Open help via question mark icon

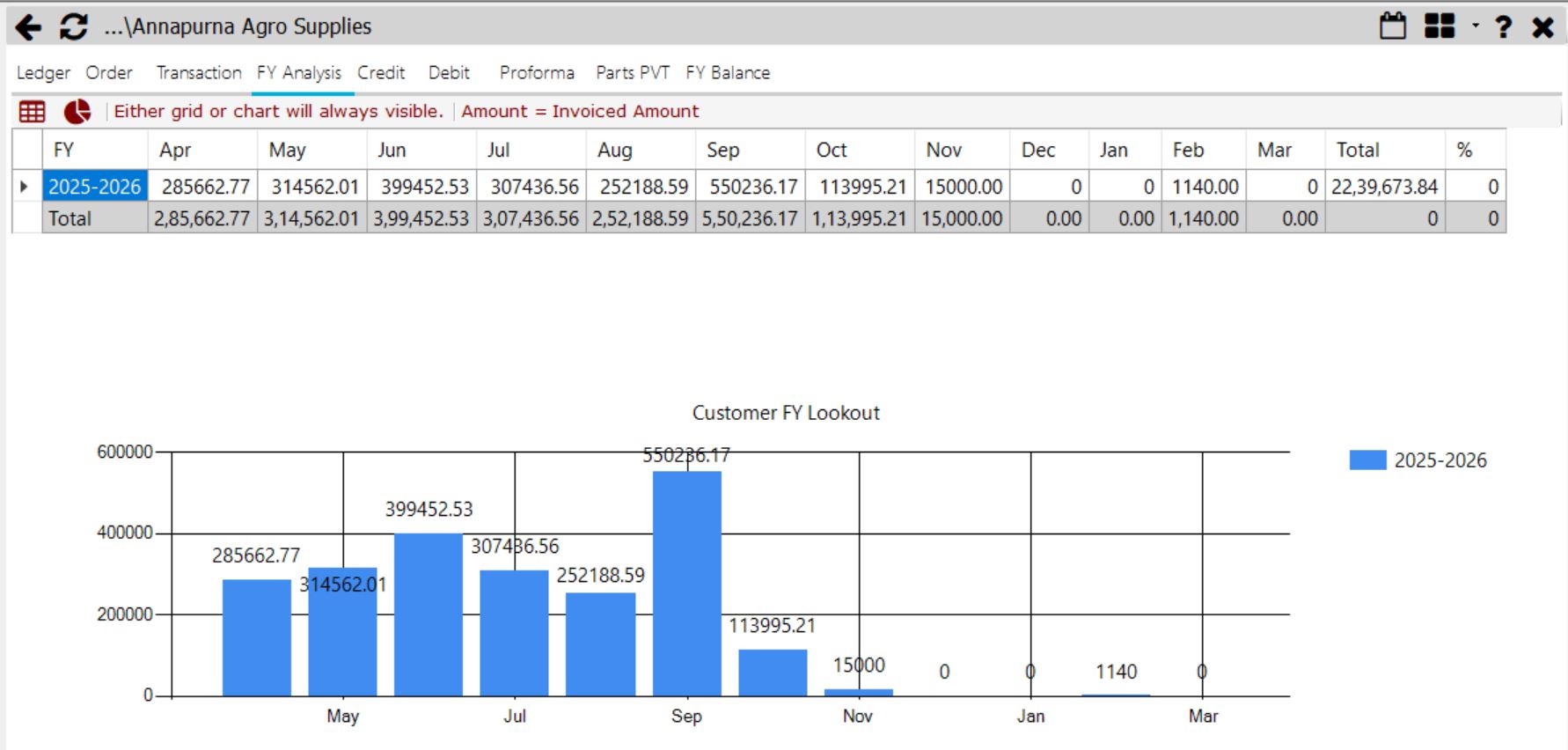(x=1504, y=27)
